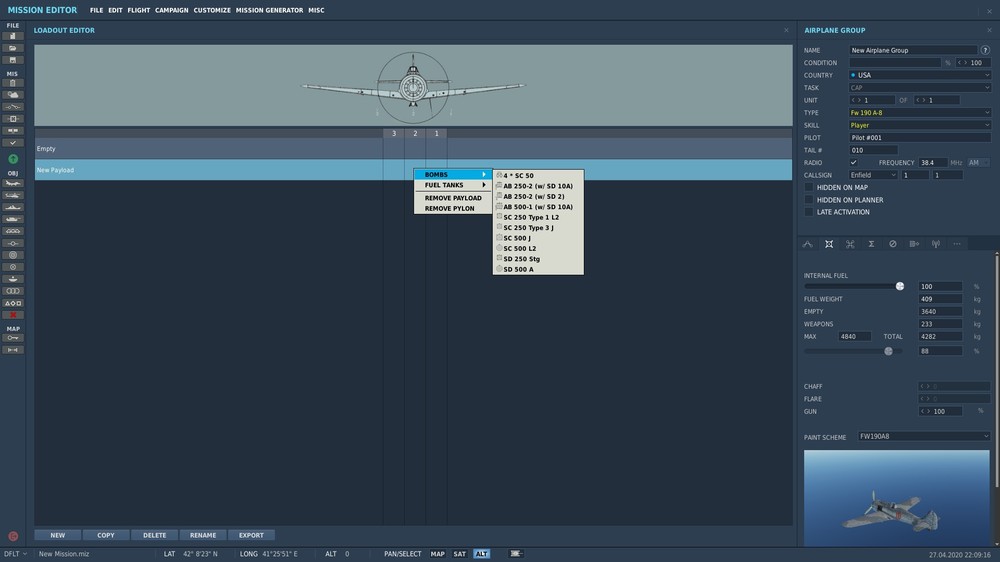Open the SKILL dropdown showing Player

920,125
